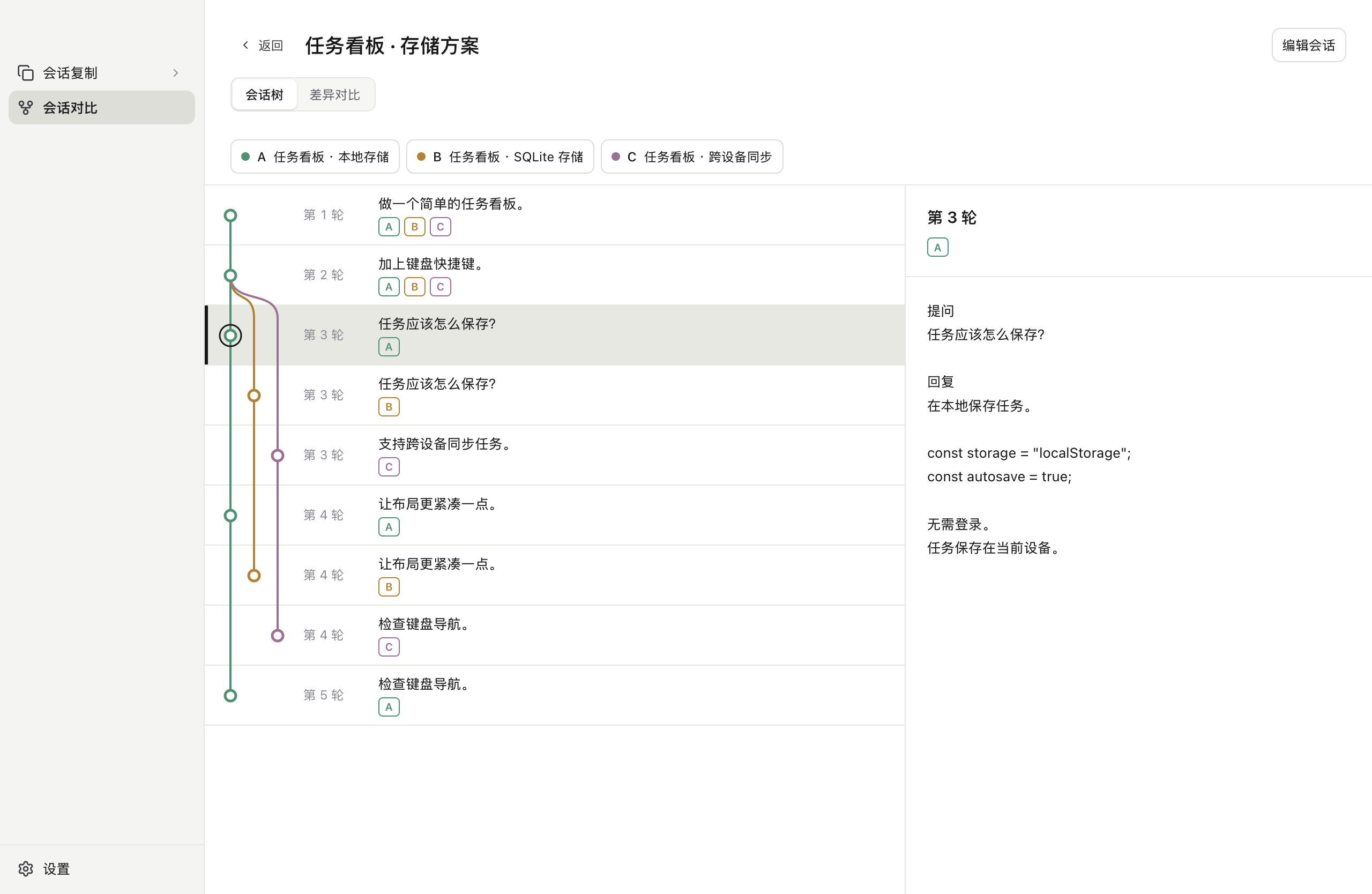Screen dimensions: 1372x894
Task: Click badge A in the right detail panel
Action: [938, 247]
